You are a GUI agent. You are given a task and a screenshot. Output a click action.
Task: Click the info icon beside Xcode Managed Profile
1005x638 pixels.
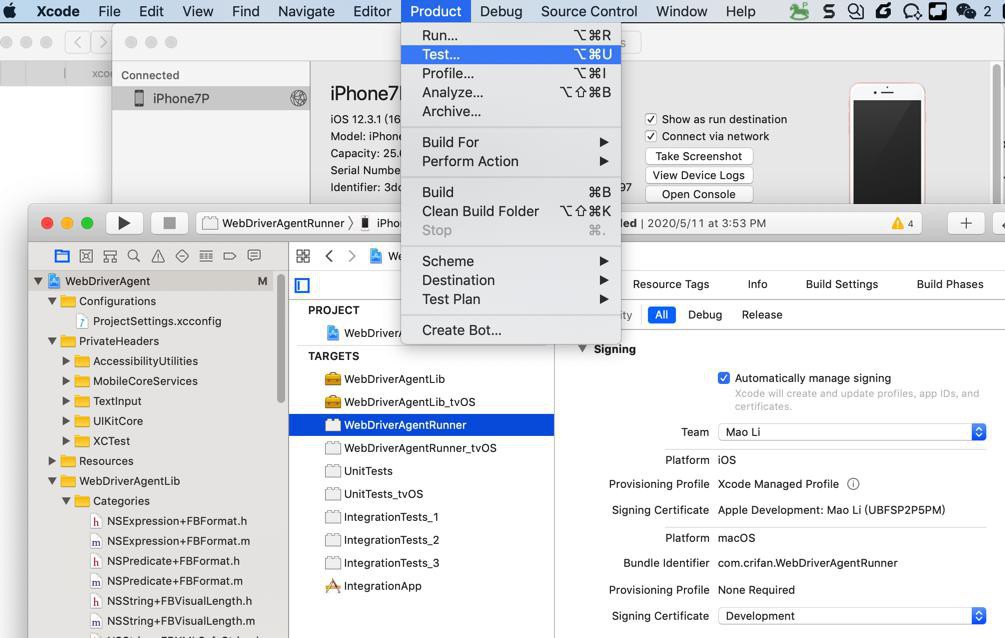point(853,484)
